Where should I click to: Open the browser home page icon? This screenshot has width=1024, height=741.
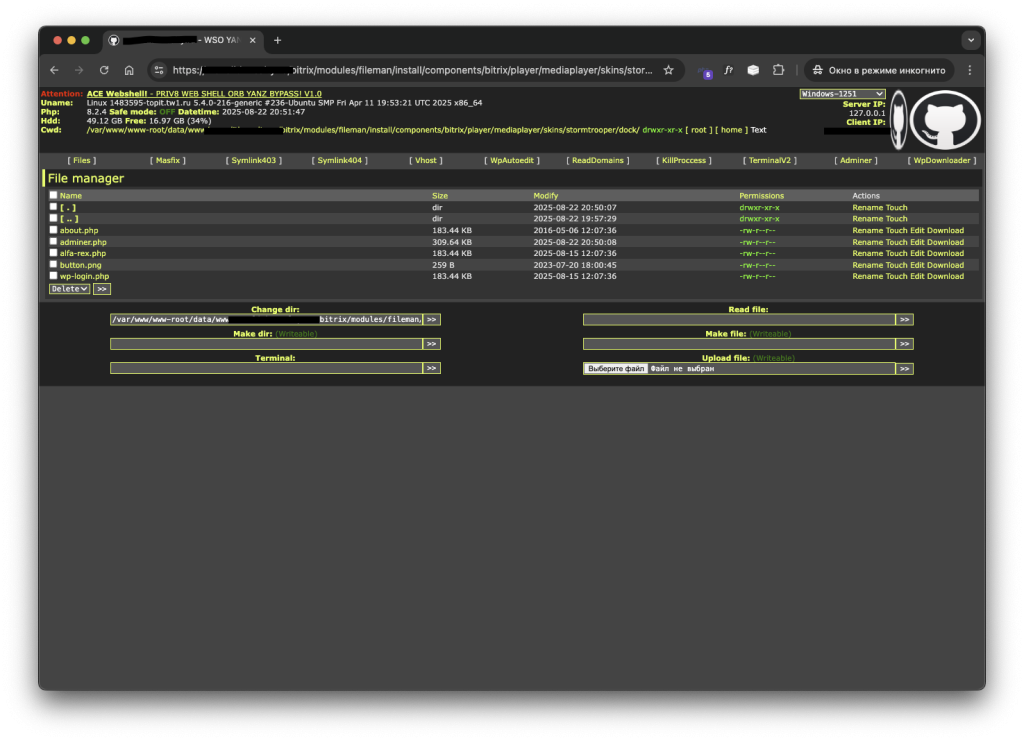point(129,70)
